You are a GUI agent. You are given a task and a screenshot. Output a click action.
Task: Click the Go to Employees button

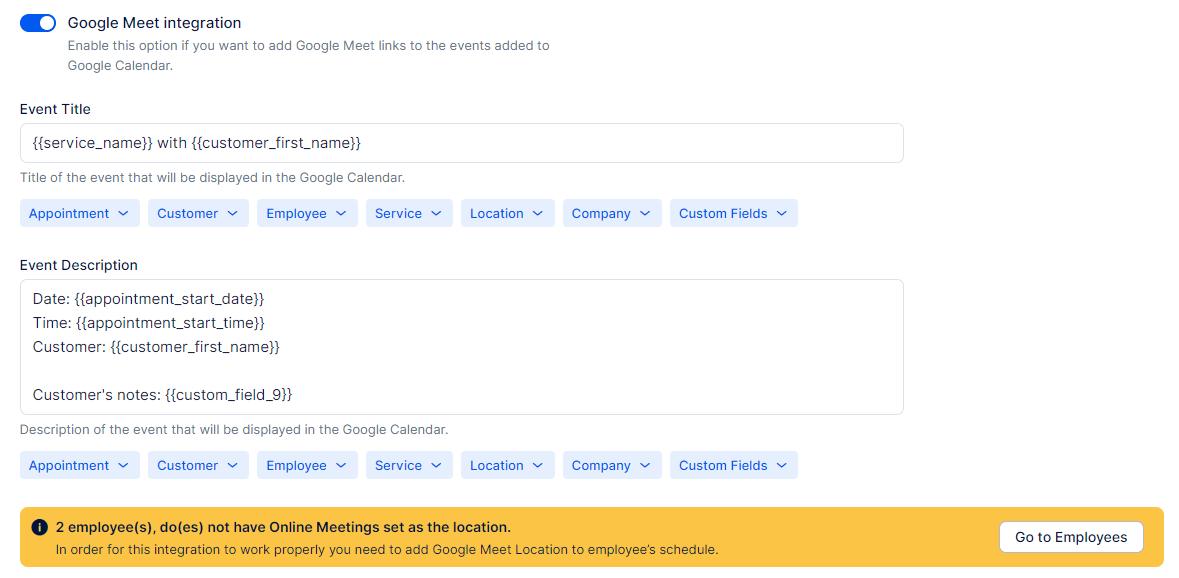click(x=1070, y=537)
